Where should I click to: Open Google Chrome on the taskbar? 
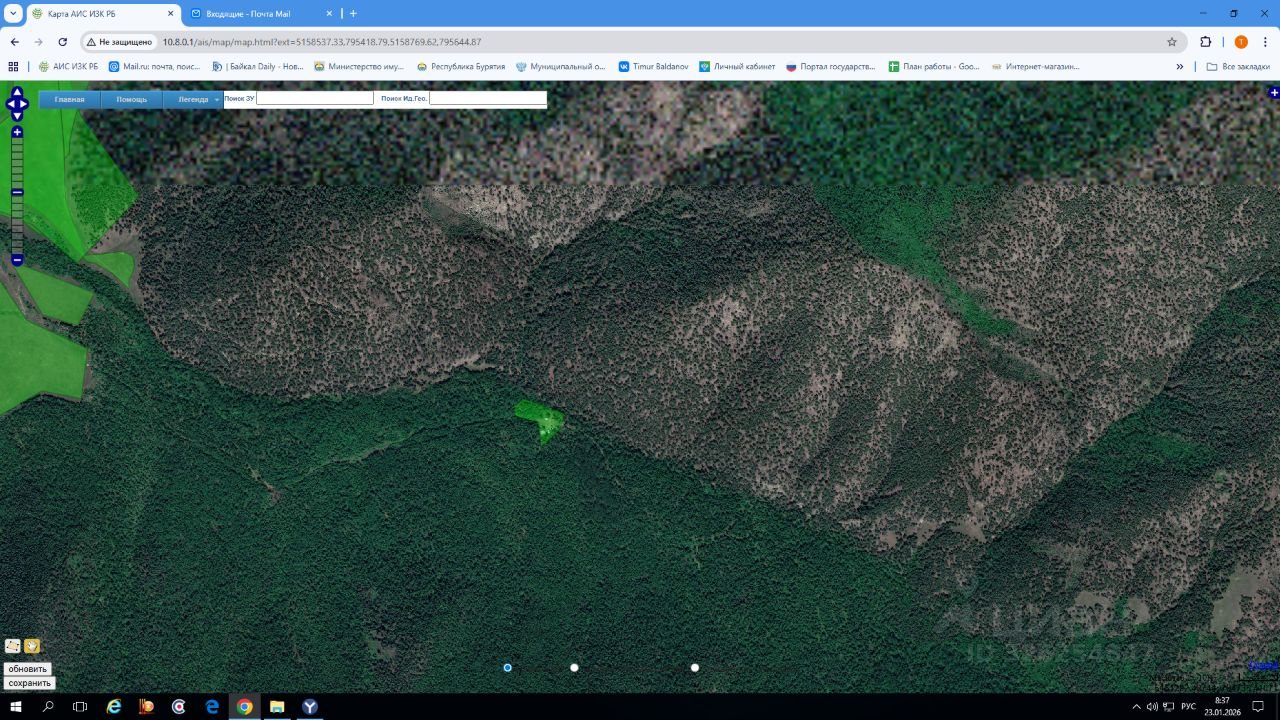245,706
